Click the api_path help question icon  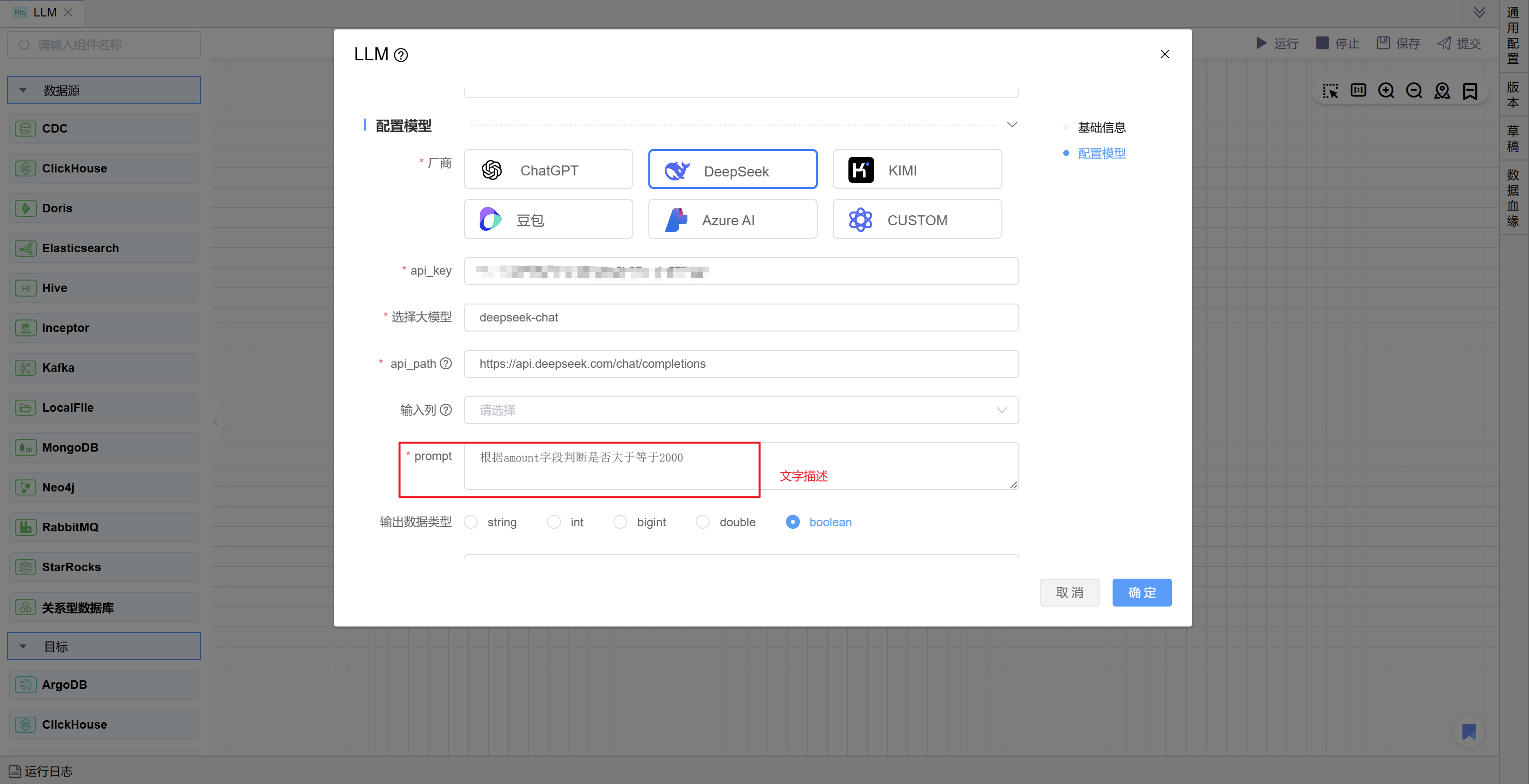[446, 363]
